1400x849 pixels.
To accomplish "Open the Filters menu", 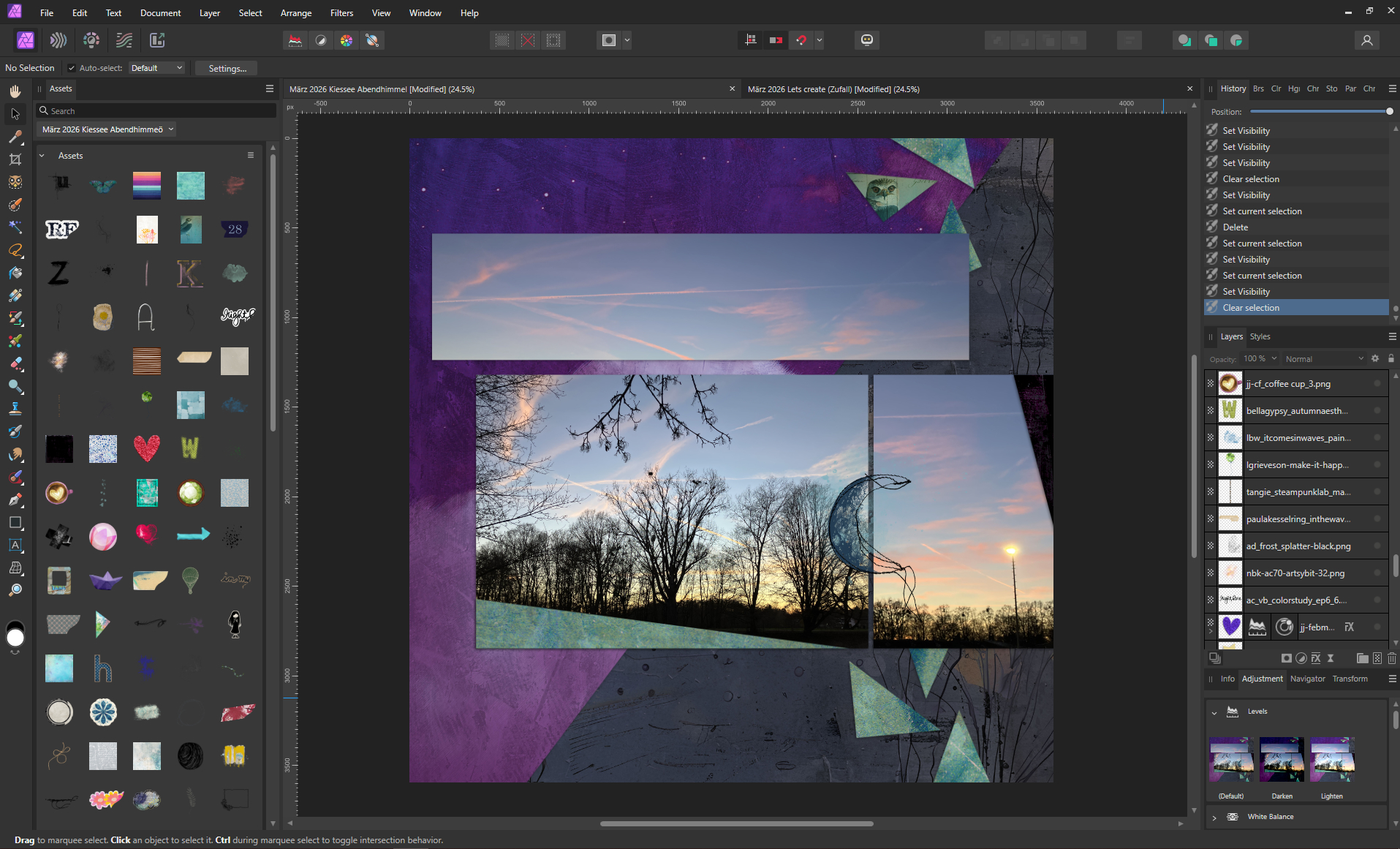I will click(x=341, y=13).
